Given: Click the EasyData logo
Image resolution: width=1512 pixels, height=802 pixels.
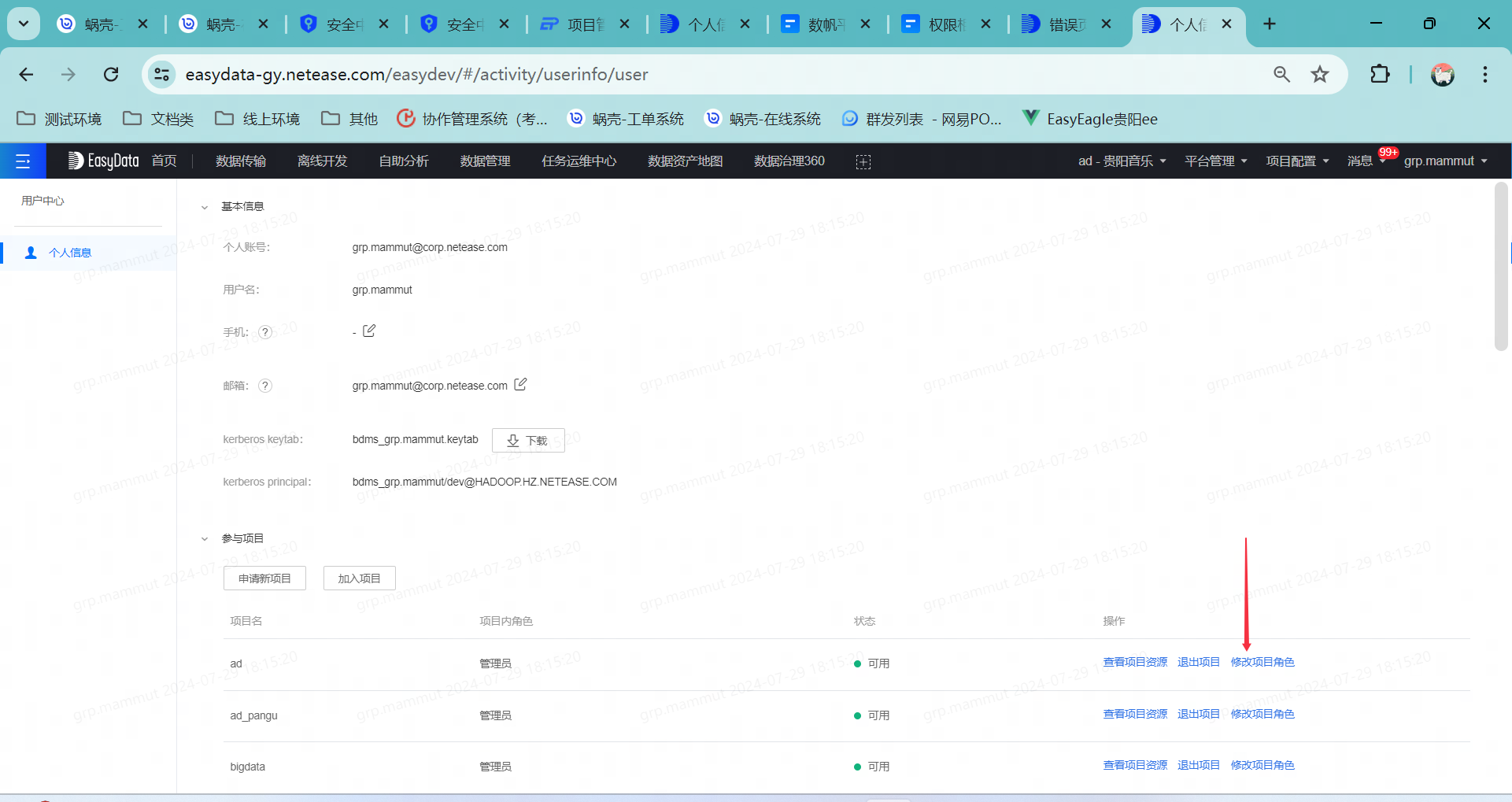Looking at the screenshot, I should pyautogui.click(x=103, y=161).
